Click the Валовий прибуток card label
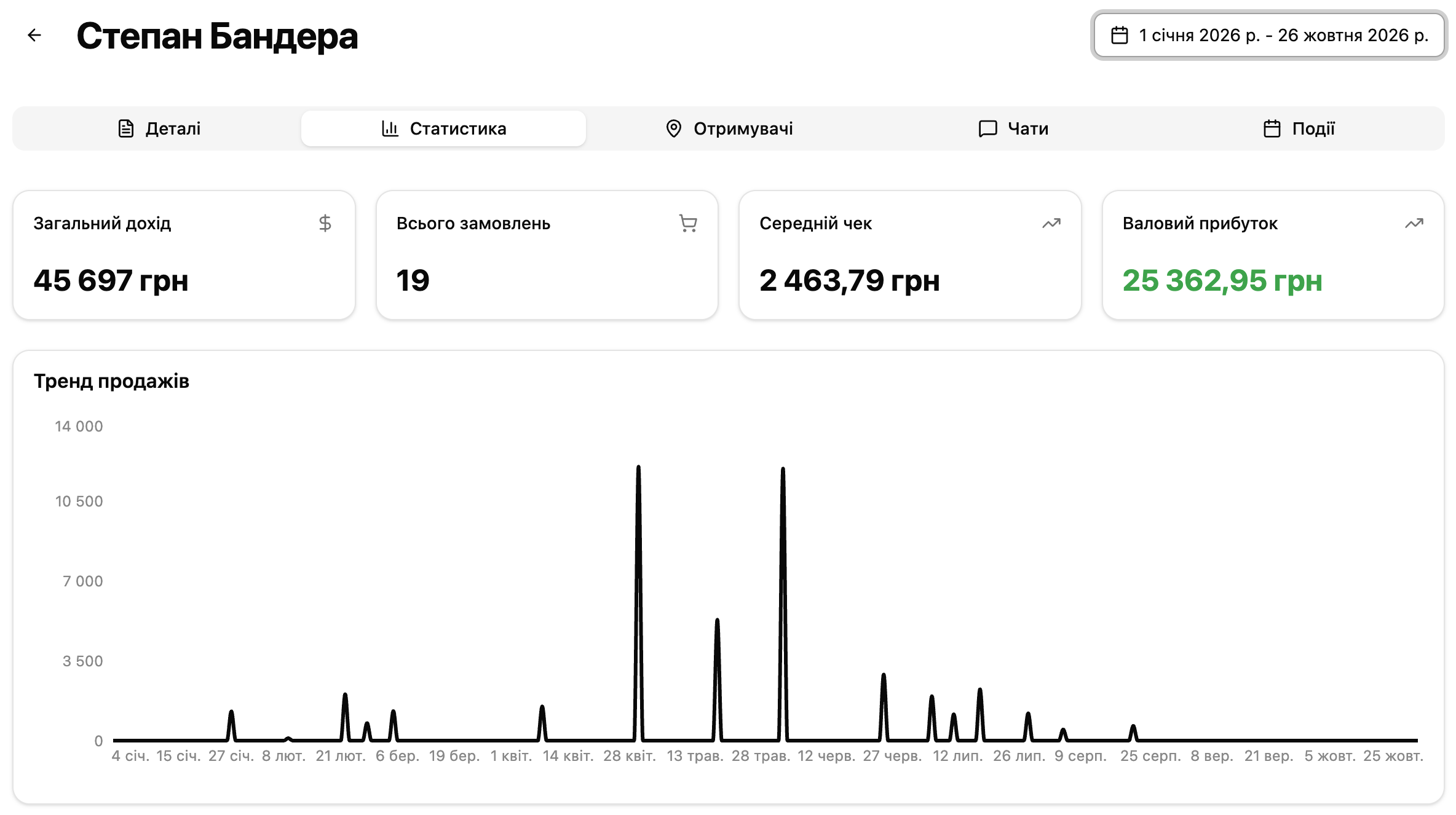Screen dimensions: 1456x815 [x=1200, y=223]
